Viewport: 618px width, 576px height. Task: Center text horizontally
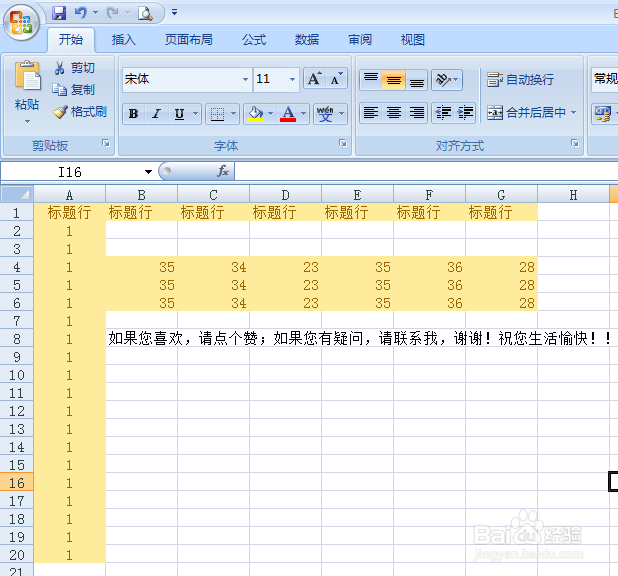(393, 113)
